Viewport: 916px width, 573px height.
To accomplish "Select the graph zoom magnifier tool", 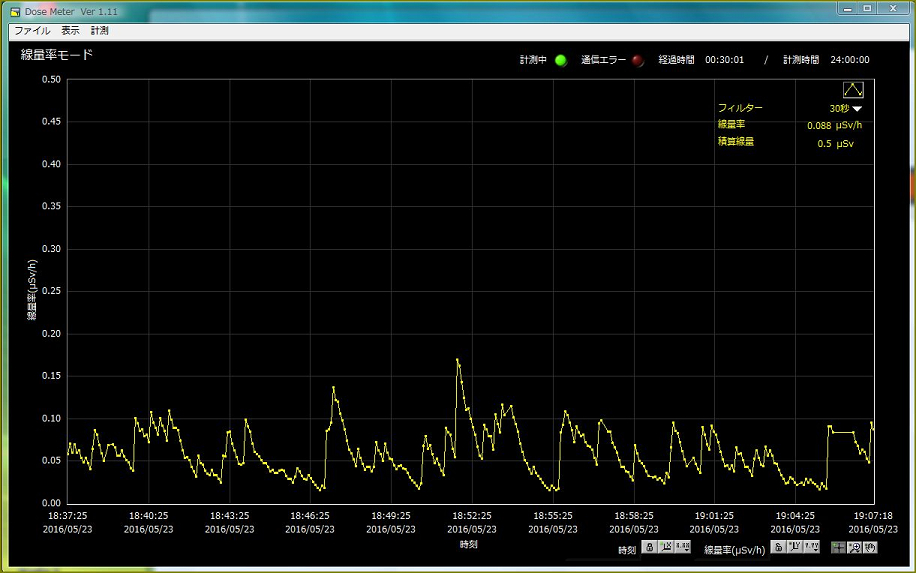I will pos(854,547).
